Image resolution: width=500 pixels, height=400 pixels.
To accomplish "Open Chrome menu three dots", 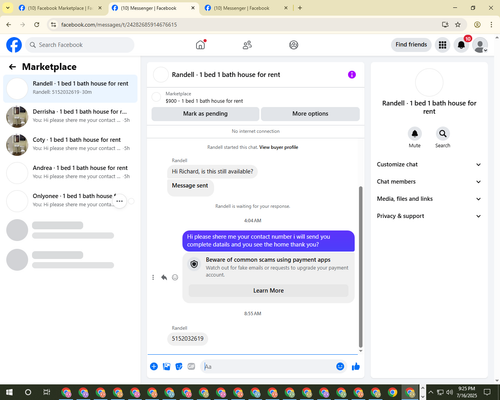I will [x=491, y=25].
